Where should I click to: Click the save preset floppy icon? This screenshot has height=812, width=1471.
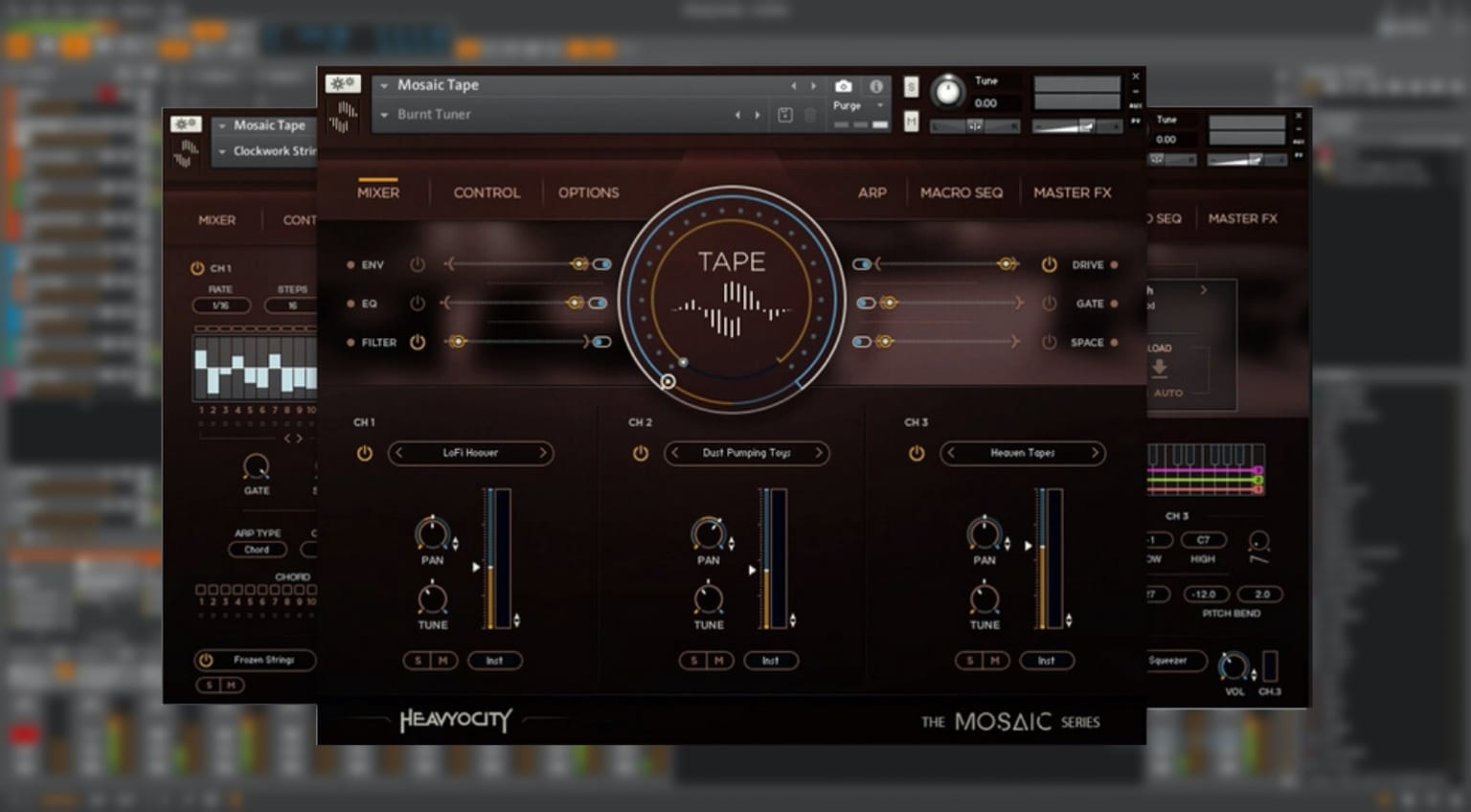784,115
